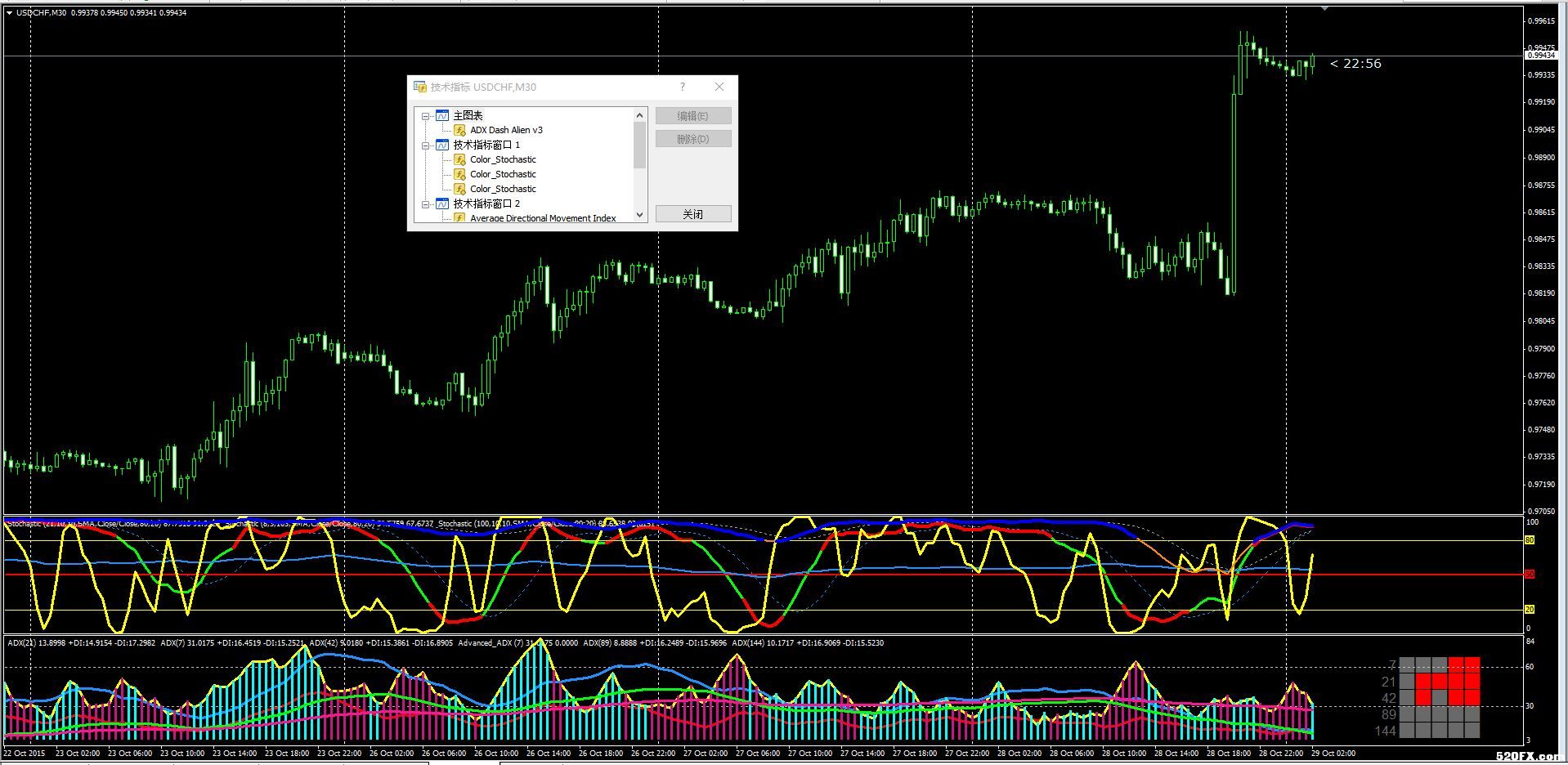Click the '42' row label in ADX dashboard
The image size is (1568, 765).
tap(1388, 698)
